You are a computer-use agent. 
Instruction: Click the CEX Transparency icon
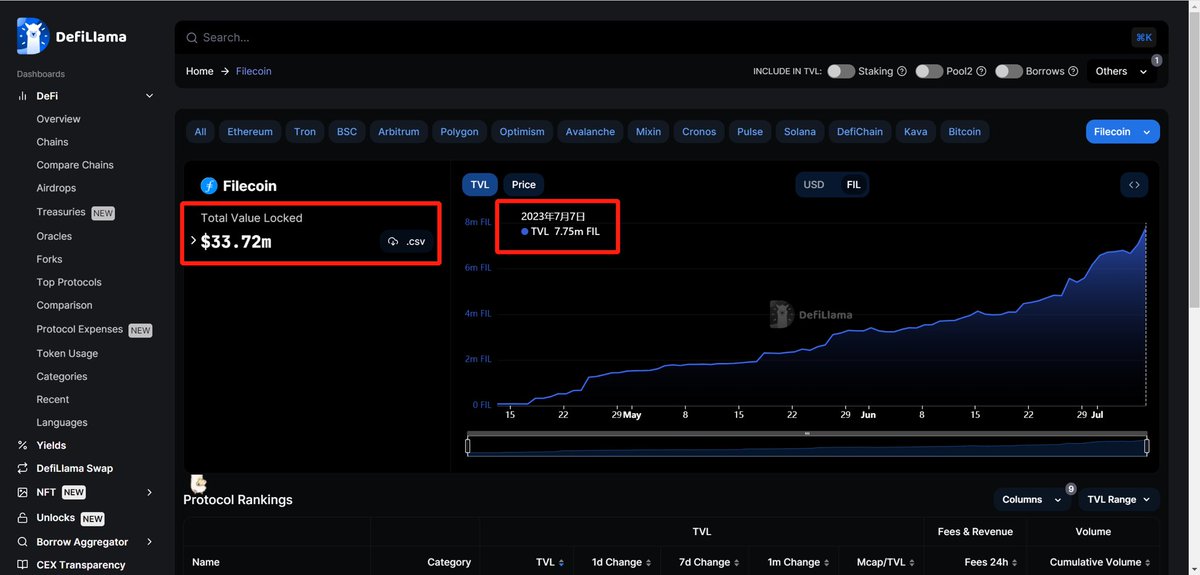23,565
